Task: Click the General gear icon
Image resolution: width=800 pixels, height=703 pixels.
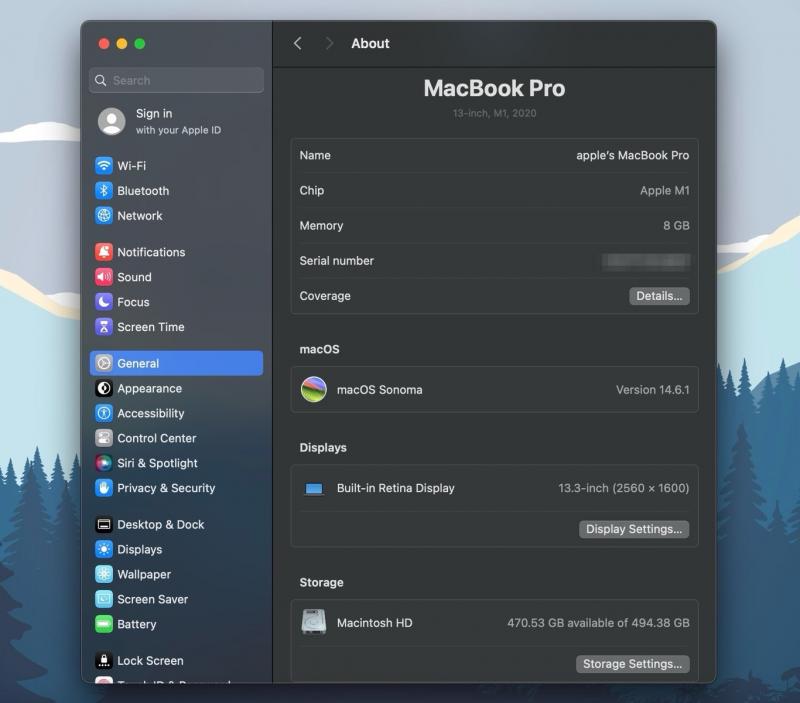Action: click(104, 363)
